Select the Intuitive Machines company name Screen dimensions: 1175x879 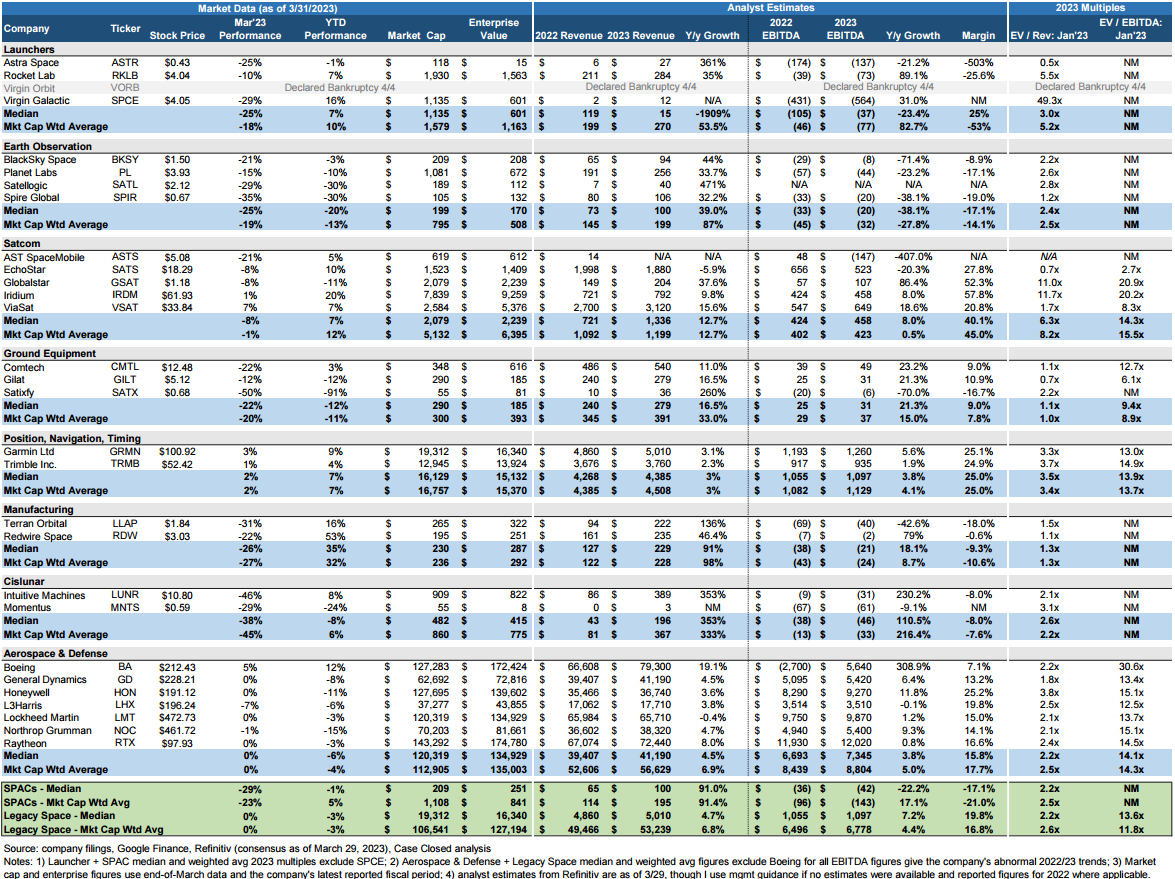coord(44,596)
